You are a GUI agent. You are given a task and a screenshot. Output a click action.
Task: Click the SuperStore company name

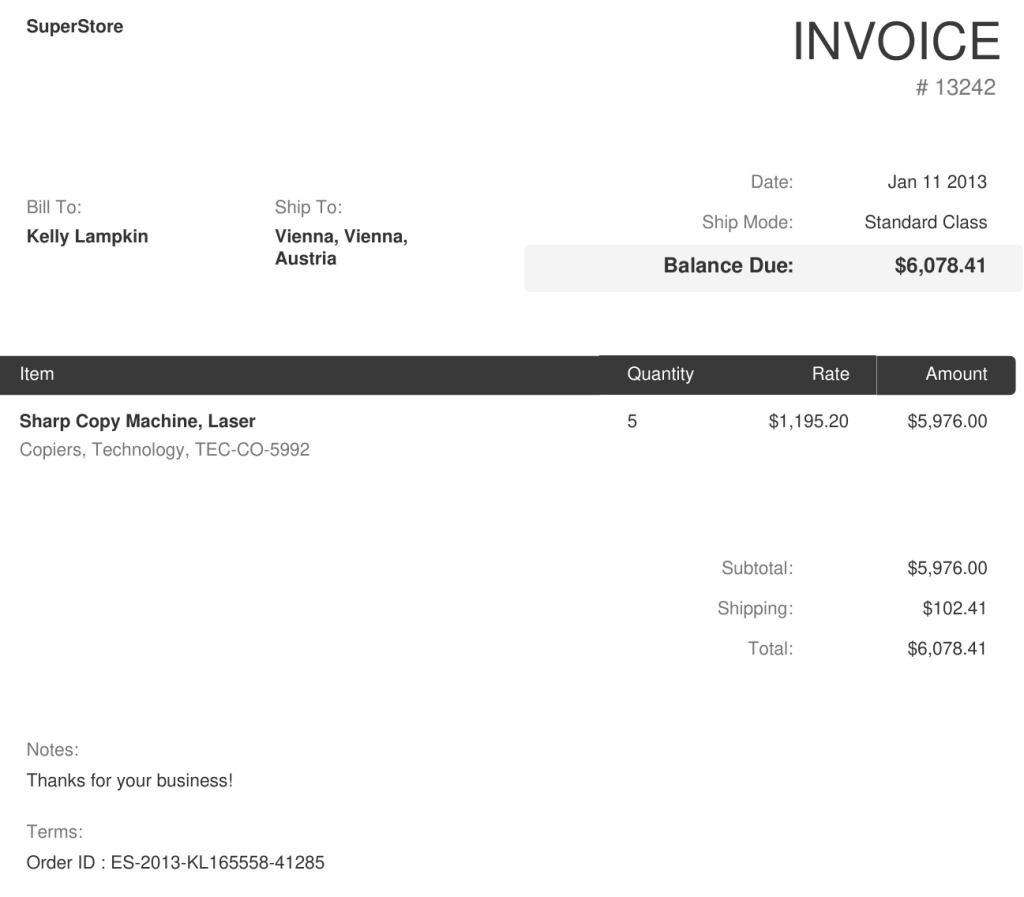click(x=75, y=27)
